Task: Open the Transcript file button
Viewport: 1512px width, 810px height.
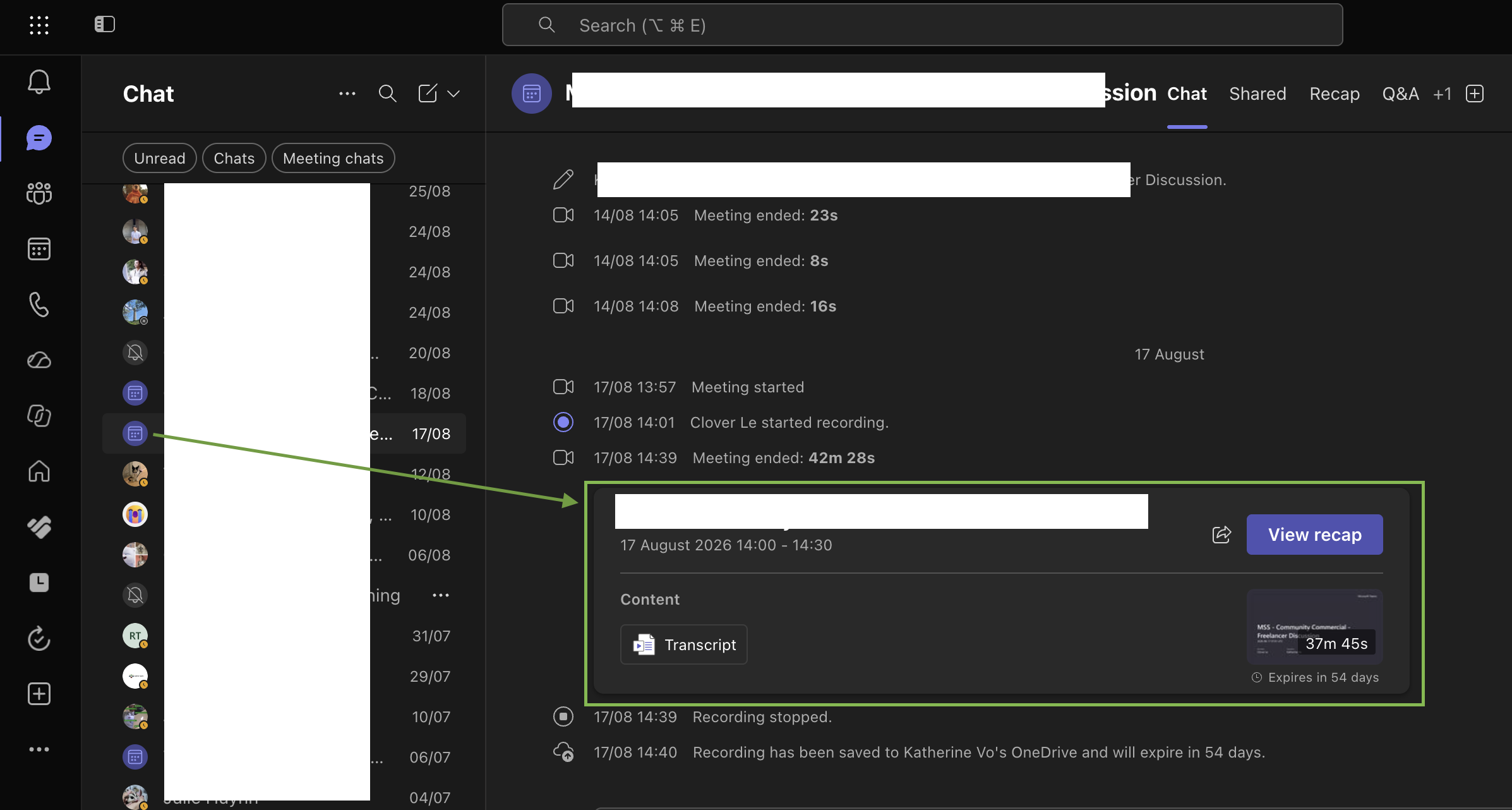Action: (684, 644)
